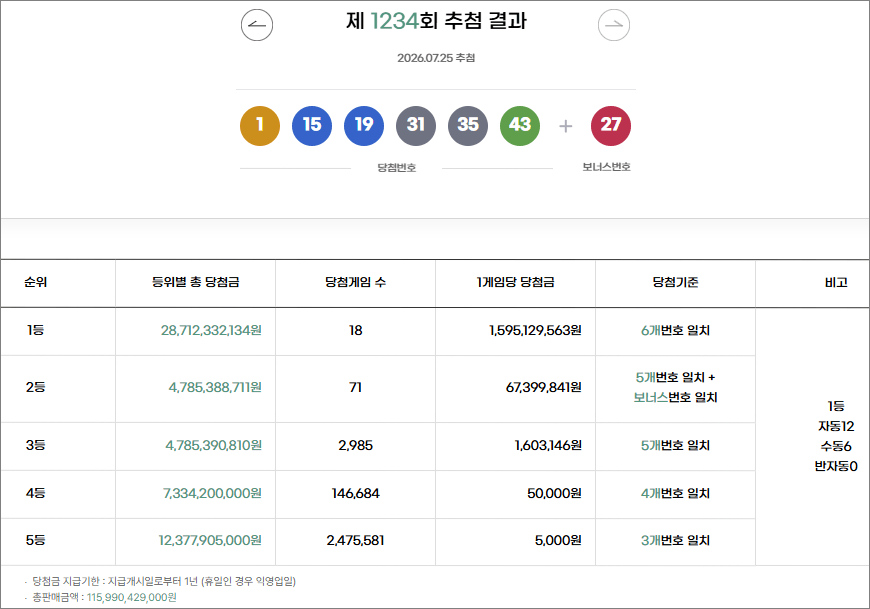Click the 5개번호 일치 + 보너스번호 일치 criterion

(675, 387)
